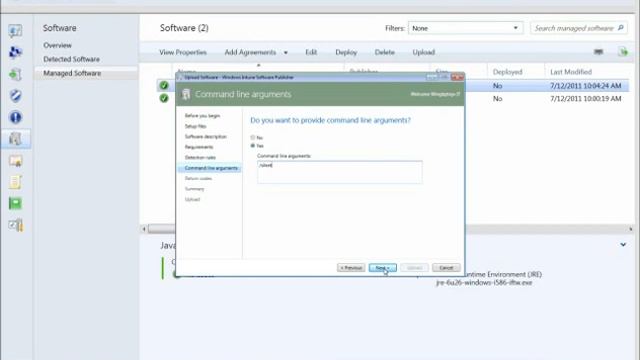The height and width of the screenshot is (360, 640).
Task: Select the 7/12/2011 10:00:19 AM cell
Action: click(x=585, y=99)
